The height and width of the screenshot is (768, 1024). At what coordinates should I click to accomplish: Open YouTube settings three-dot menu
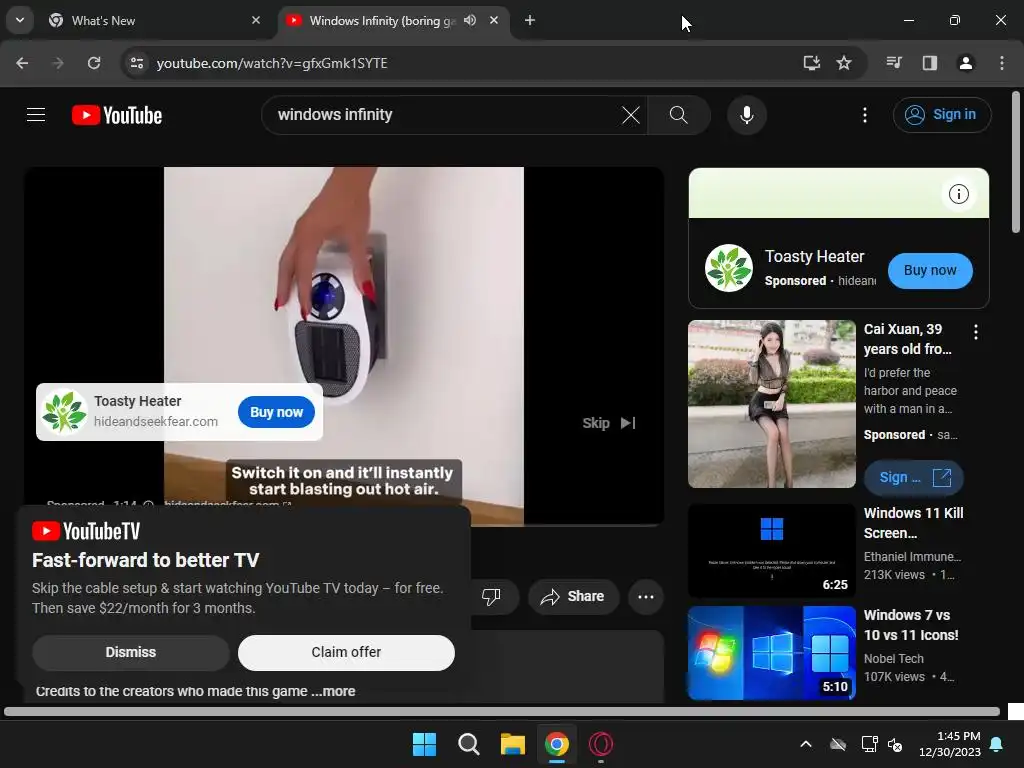[865, 115]
